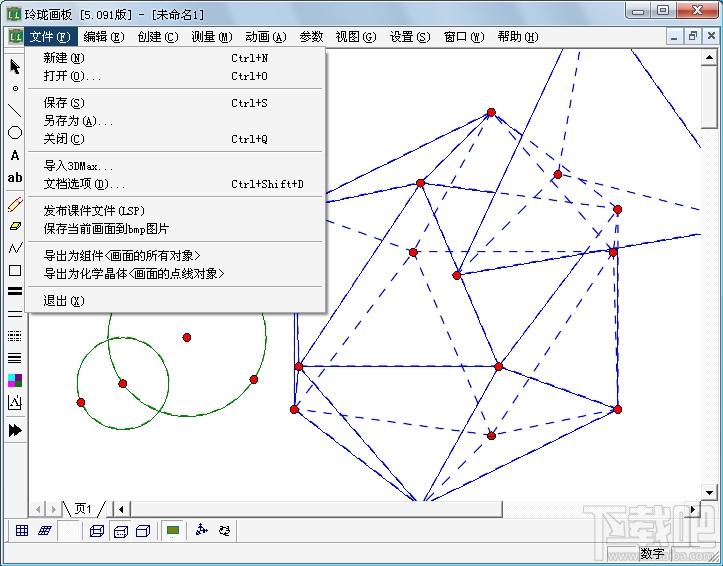Click the double arrow expand toolbar button

coord(15,430)
